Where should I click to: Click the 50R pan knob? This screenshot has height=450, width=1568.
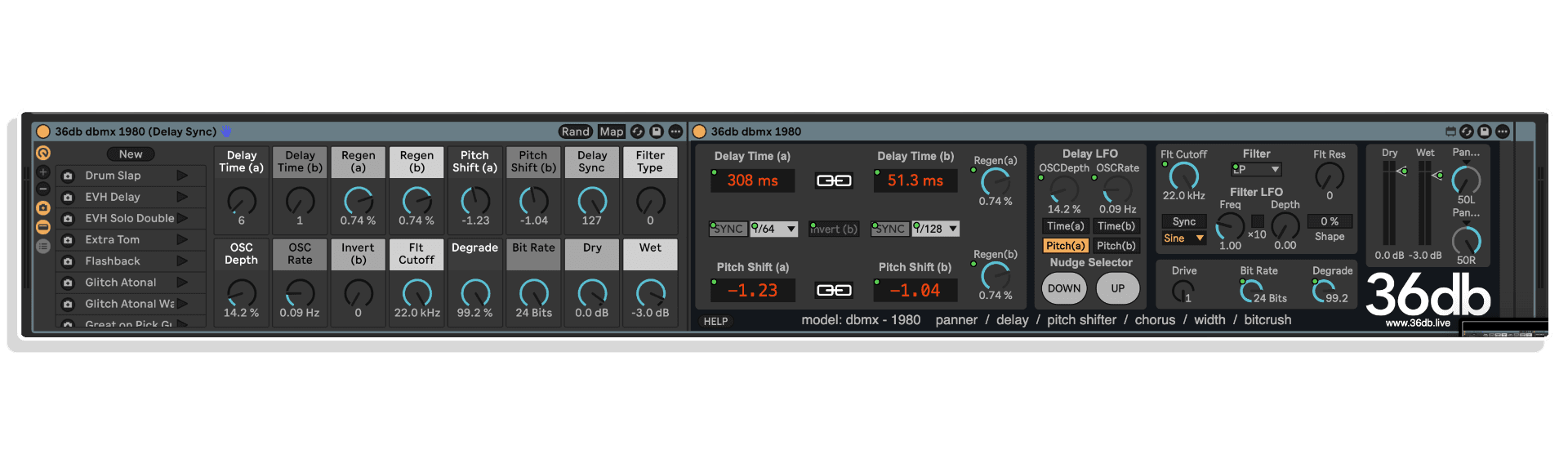click(x=1466, y=241)
